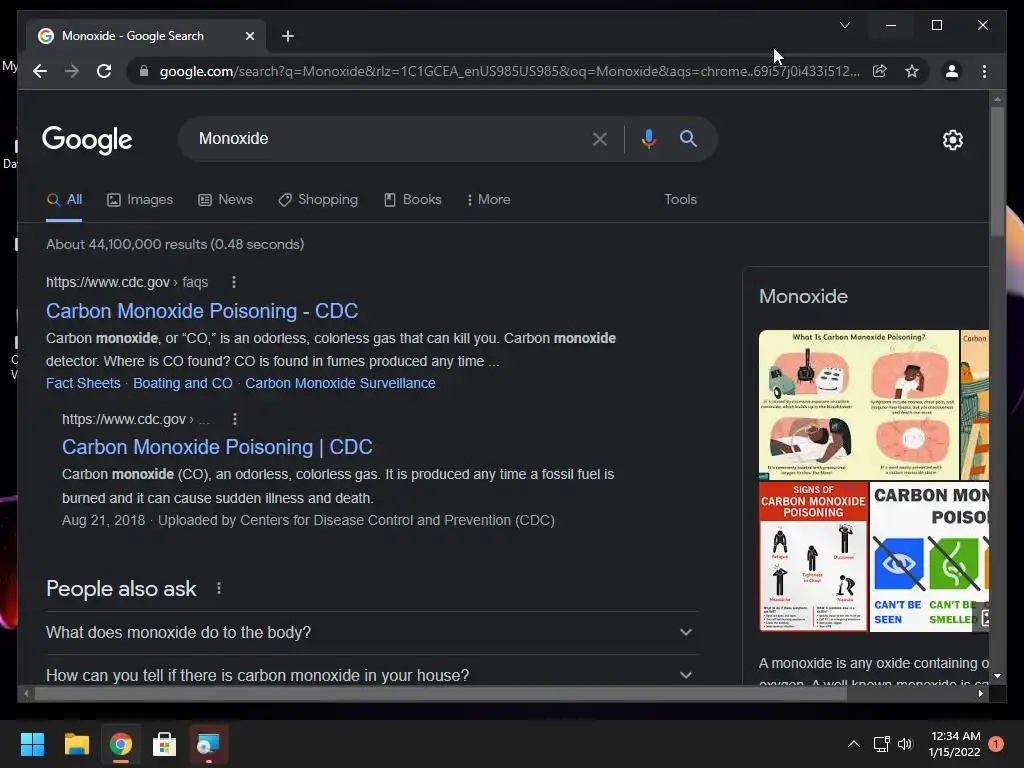Submit search with magnifying glass icon

pyautogui.click(x=688, y=138)
